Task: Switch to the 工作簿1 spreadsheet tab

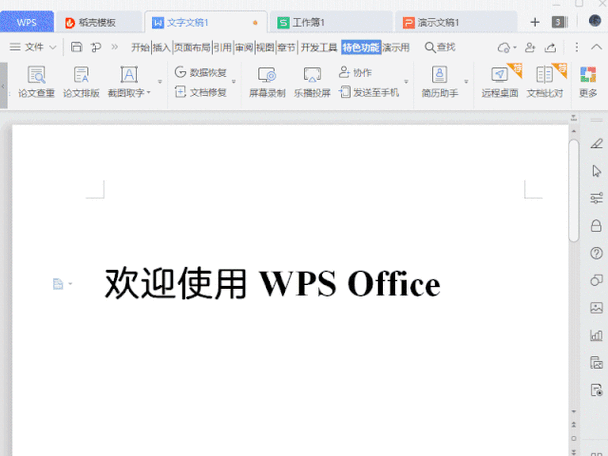Action: [330, 23]
